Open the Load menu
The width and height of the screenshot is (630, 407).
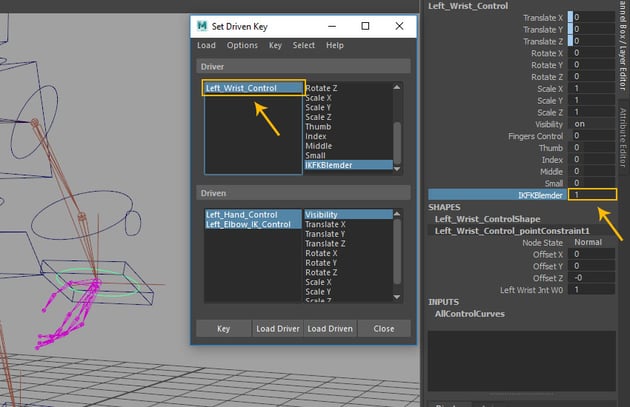[x=206, y=45]
